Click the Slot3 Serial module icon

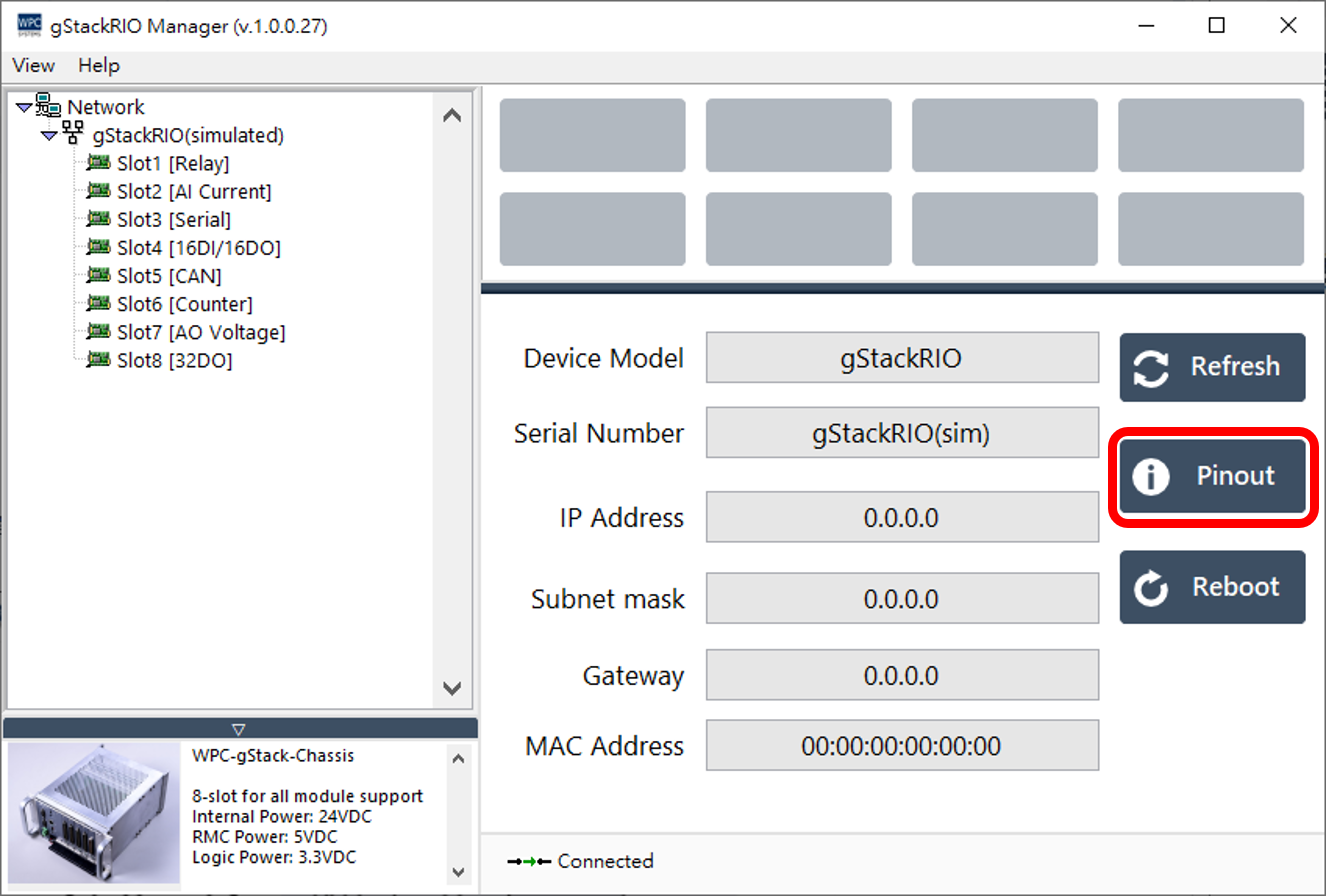[x=98, y=219]
